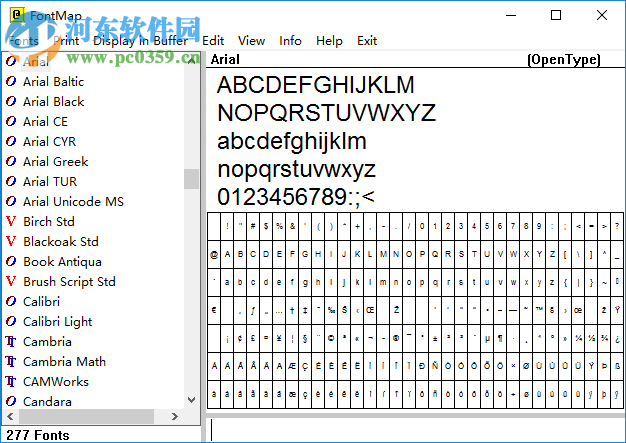Open the View menu

252,41
